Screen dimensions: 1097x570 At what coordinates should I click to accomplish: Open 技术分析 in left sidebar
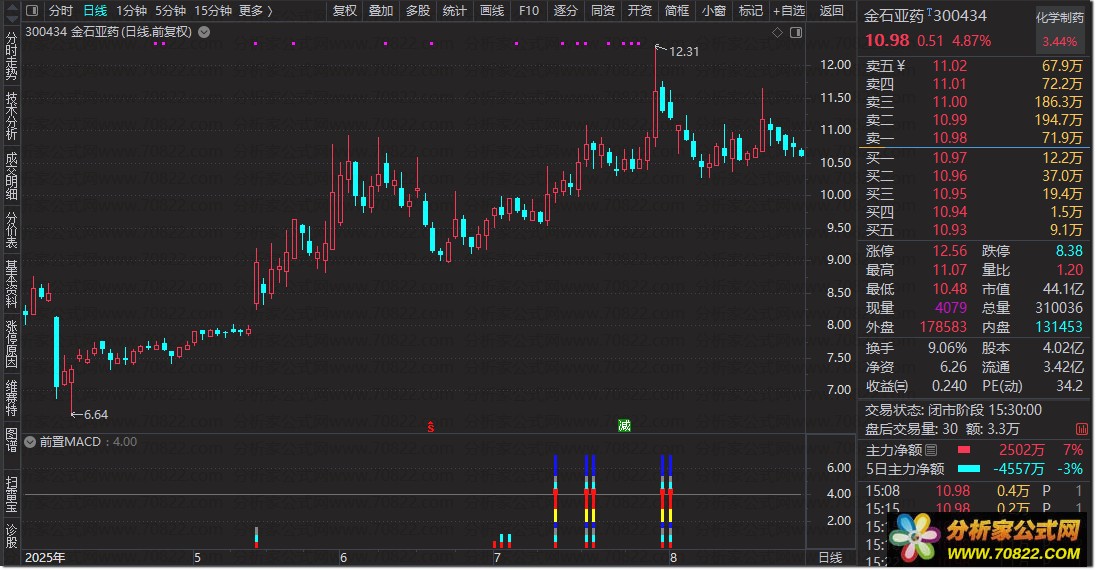(11, 116)
